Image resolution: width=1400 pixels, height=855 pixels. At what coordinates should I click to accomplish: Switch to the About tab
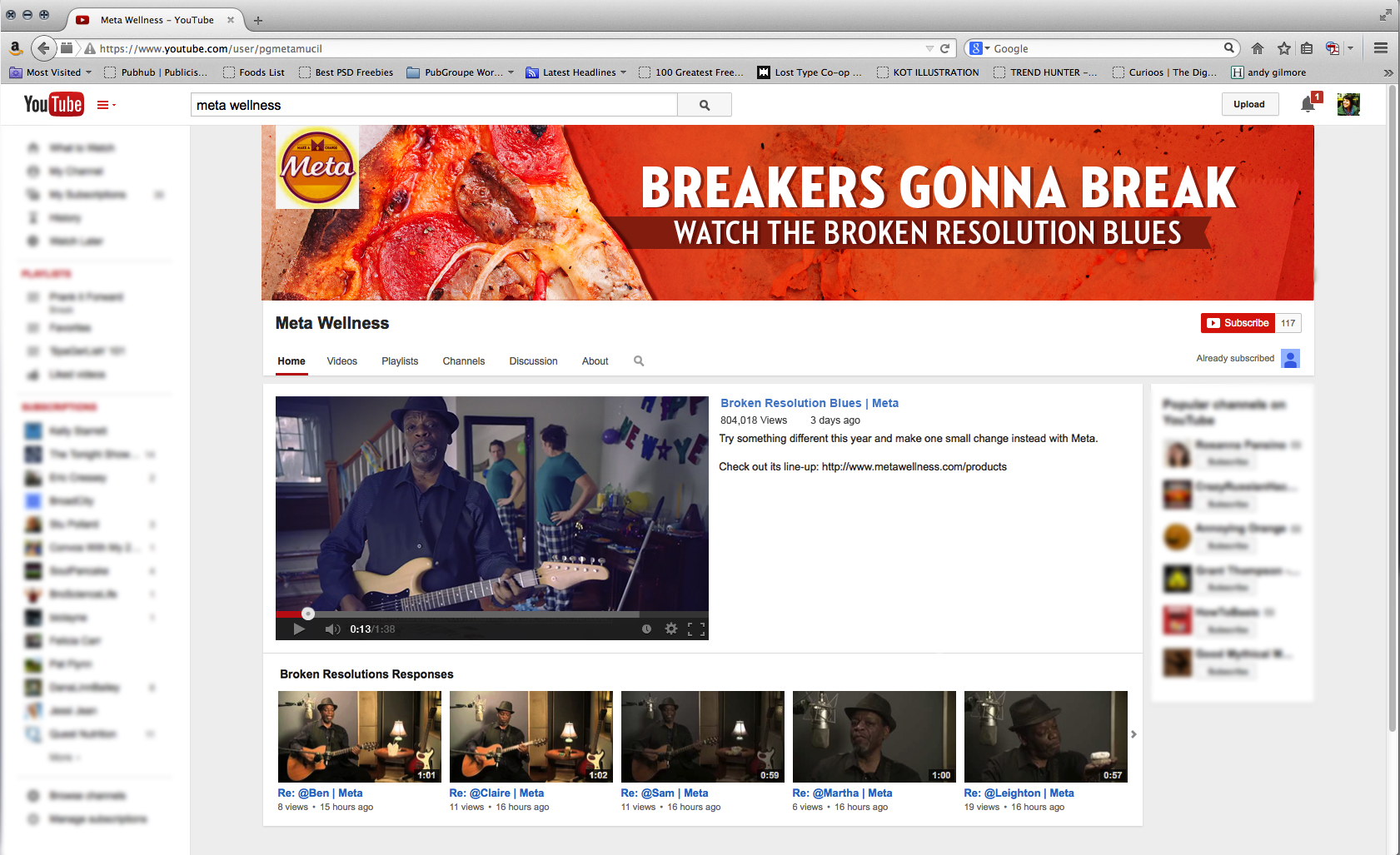pyautogui.click(x=595, y=361)
